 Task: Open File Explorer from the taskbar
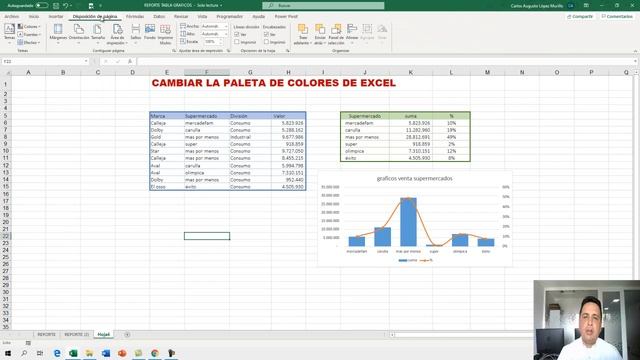pyautogui.click(x=89, y=353)
